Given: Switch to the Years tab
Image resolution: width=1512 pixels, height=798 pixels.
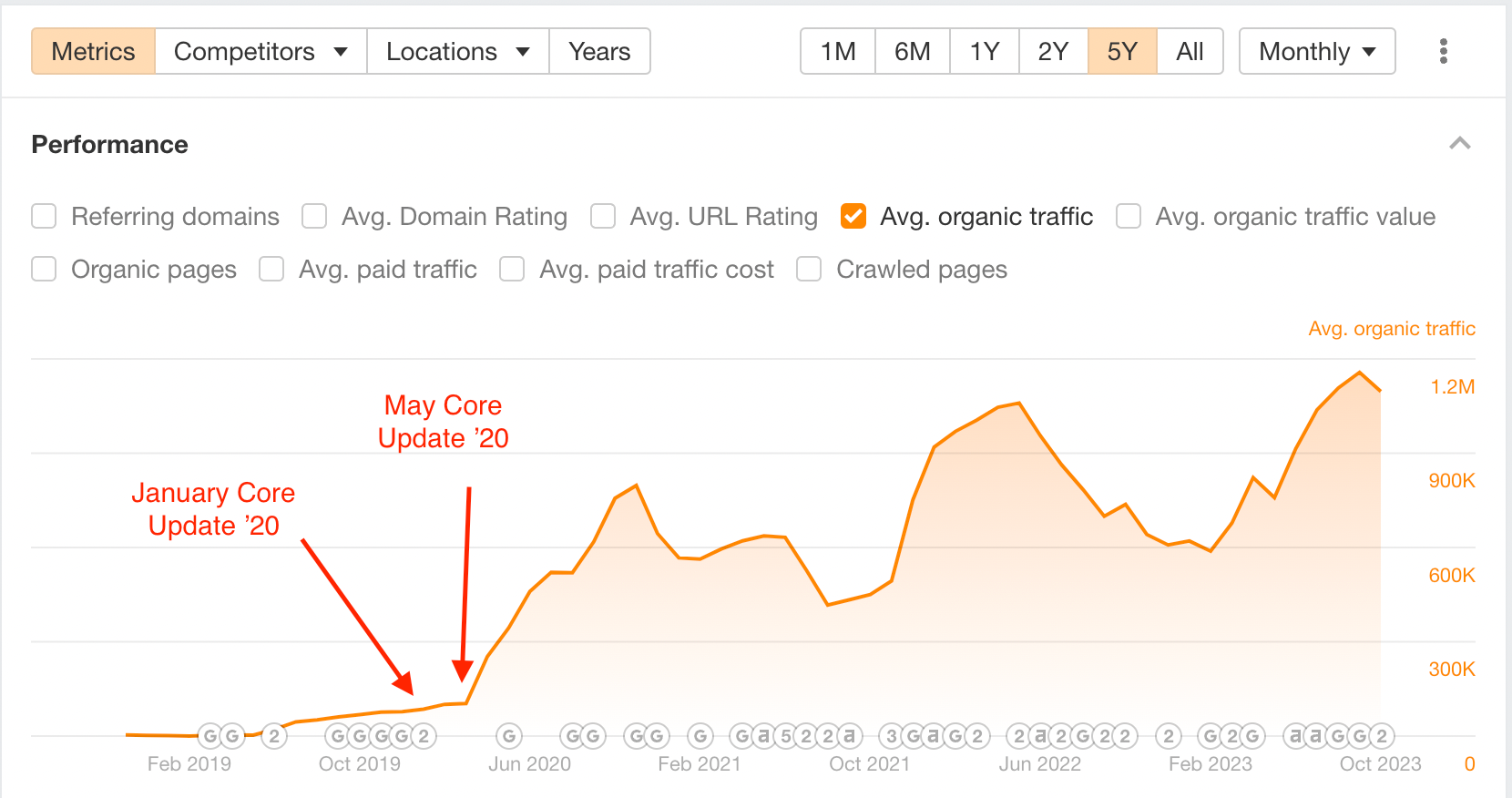Looking at the screenshot, I should point(599,51).
